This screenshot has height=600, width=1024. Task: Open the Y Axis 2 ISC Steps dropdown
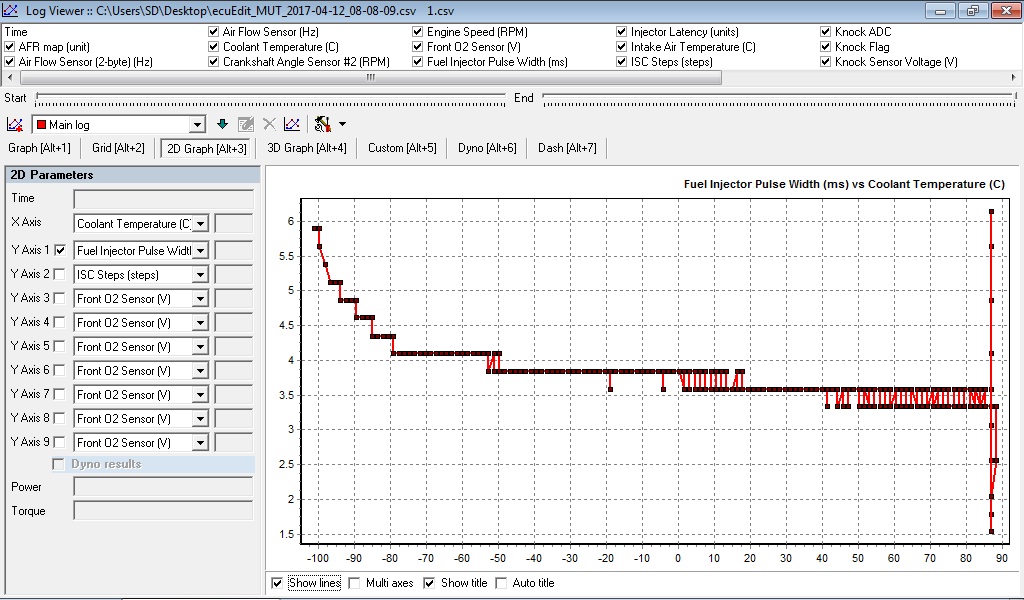201,275
